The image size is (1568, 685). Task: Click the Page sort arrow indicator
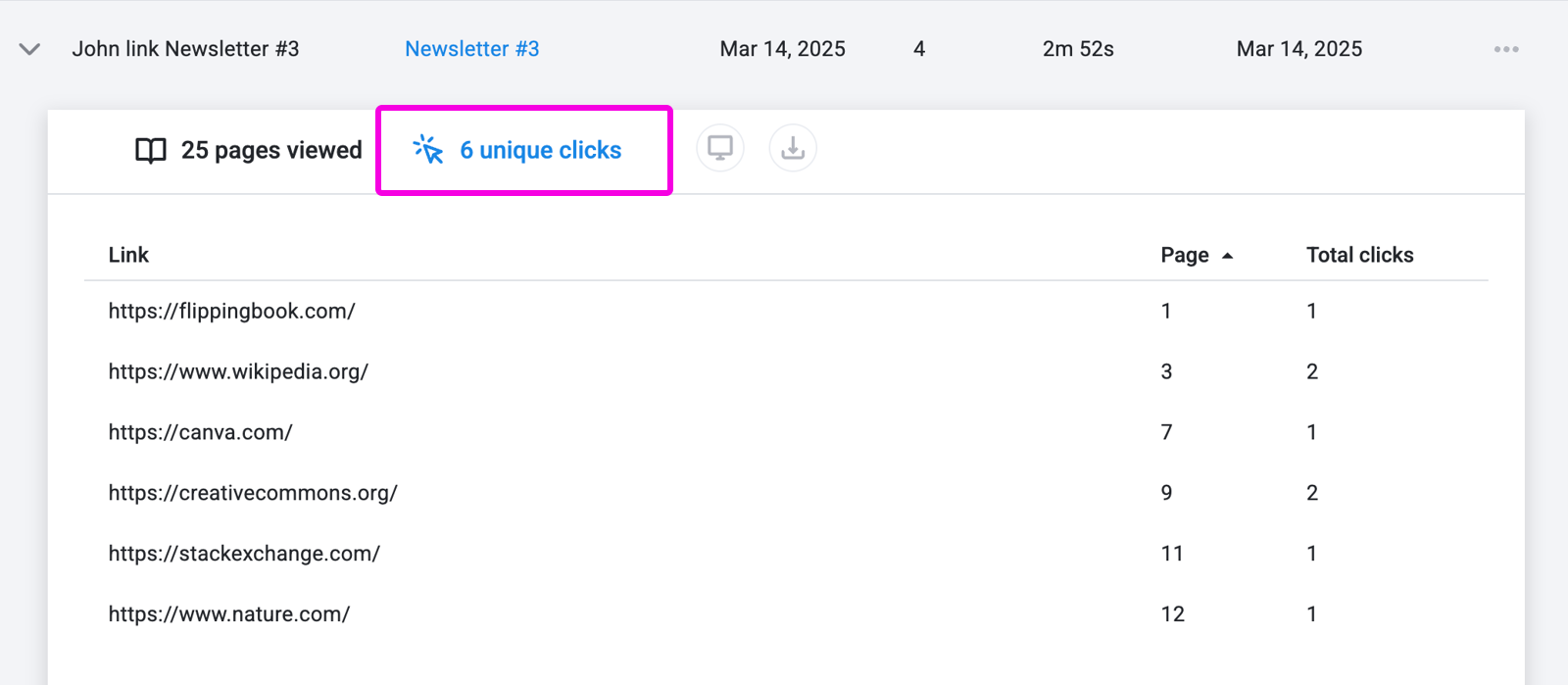pyautogui.click(x=1227, y=256)
